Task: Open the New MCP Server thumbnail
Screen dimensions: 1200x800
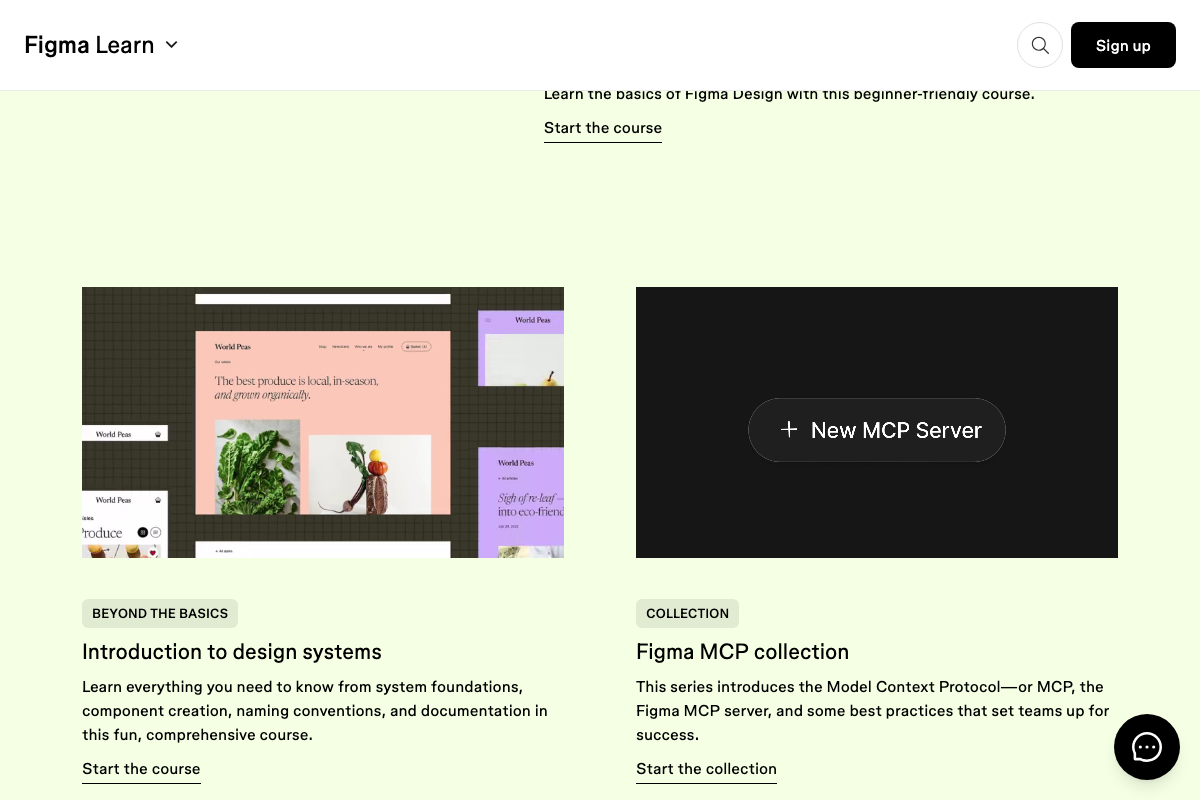Action: (877, 422)
